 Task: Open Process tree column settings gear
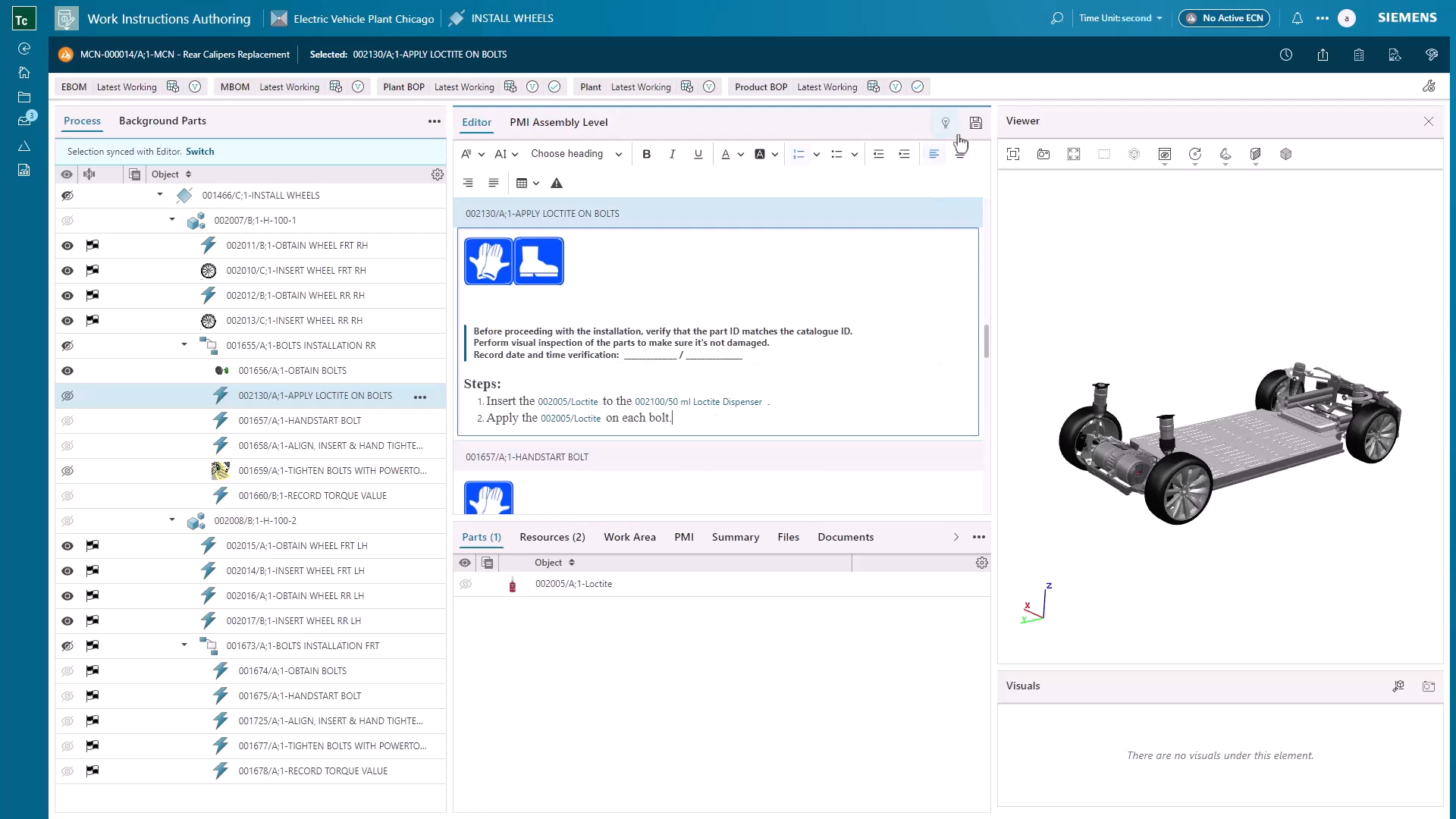click(x=438, y=174)
